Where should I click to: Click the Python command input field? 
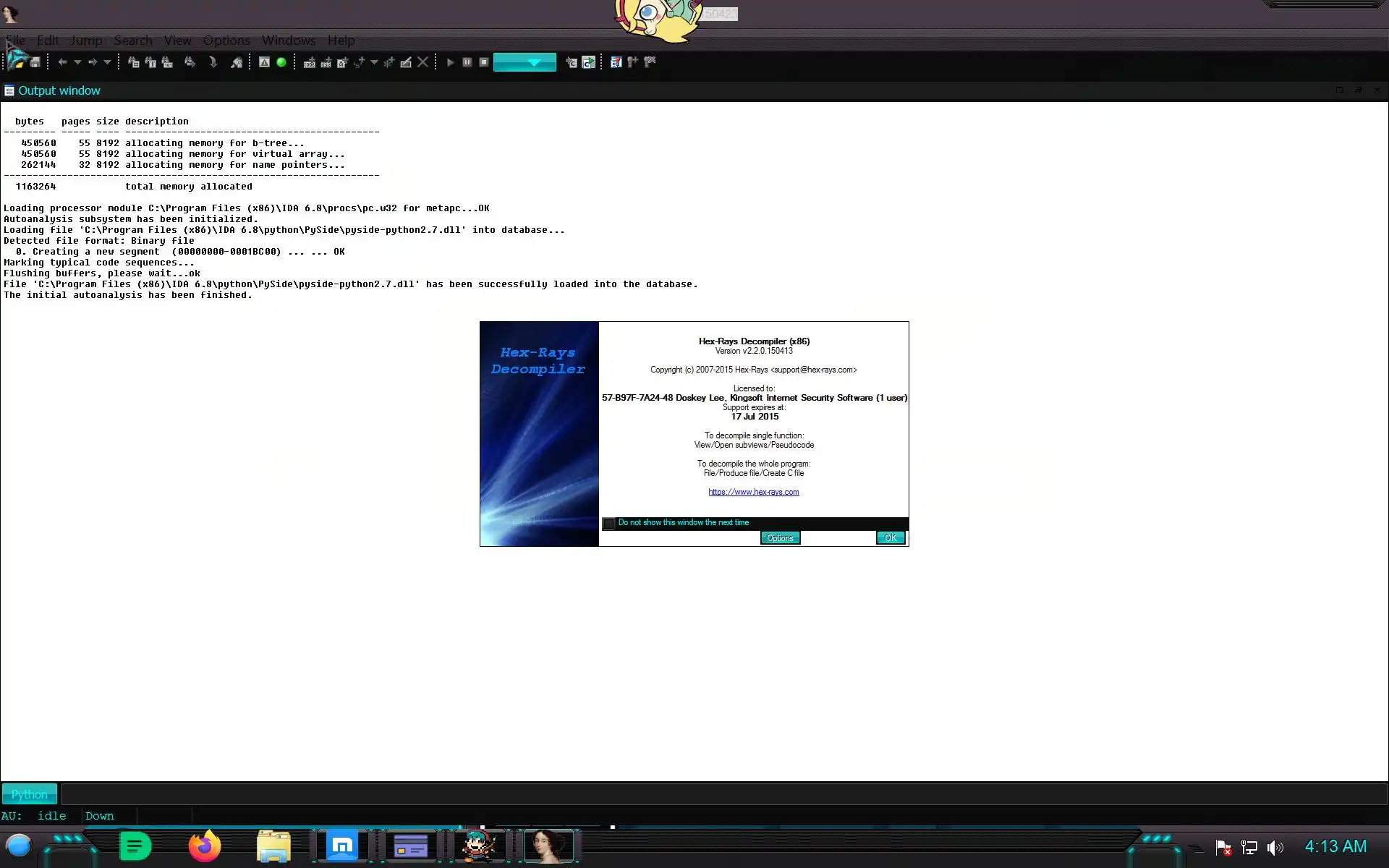(723, 793)
